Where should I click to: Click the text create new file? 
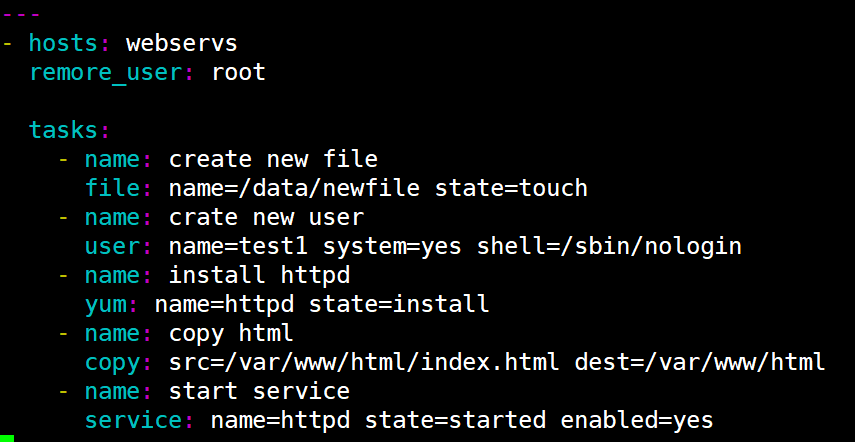(273, 159)
